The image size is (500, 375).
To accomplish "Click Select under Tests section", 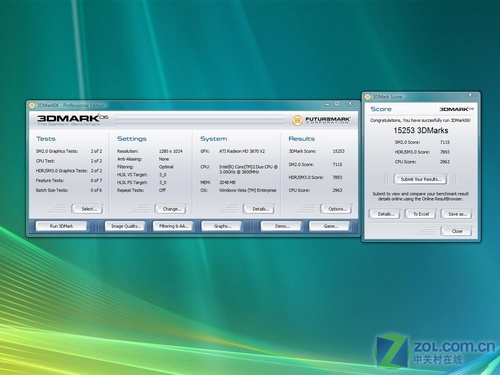I will [88, 209].
